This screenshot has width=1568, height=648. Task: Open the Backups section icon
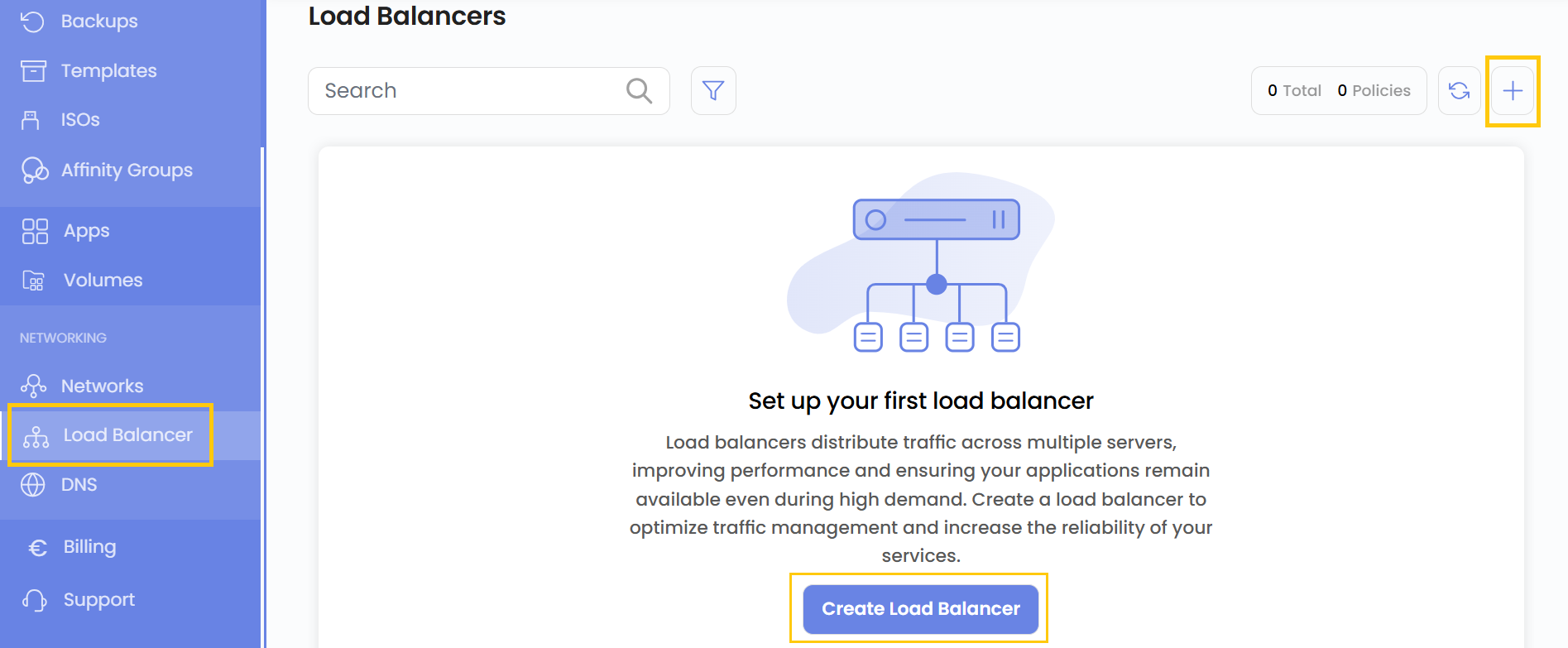(x=32, y=22)
